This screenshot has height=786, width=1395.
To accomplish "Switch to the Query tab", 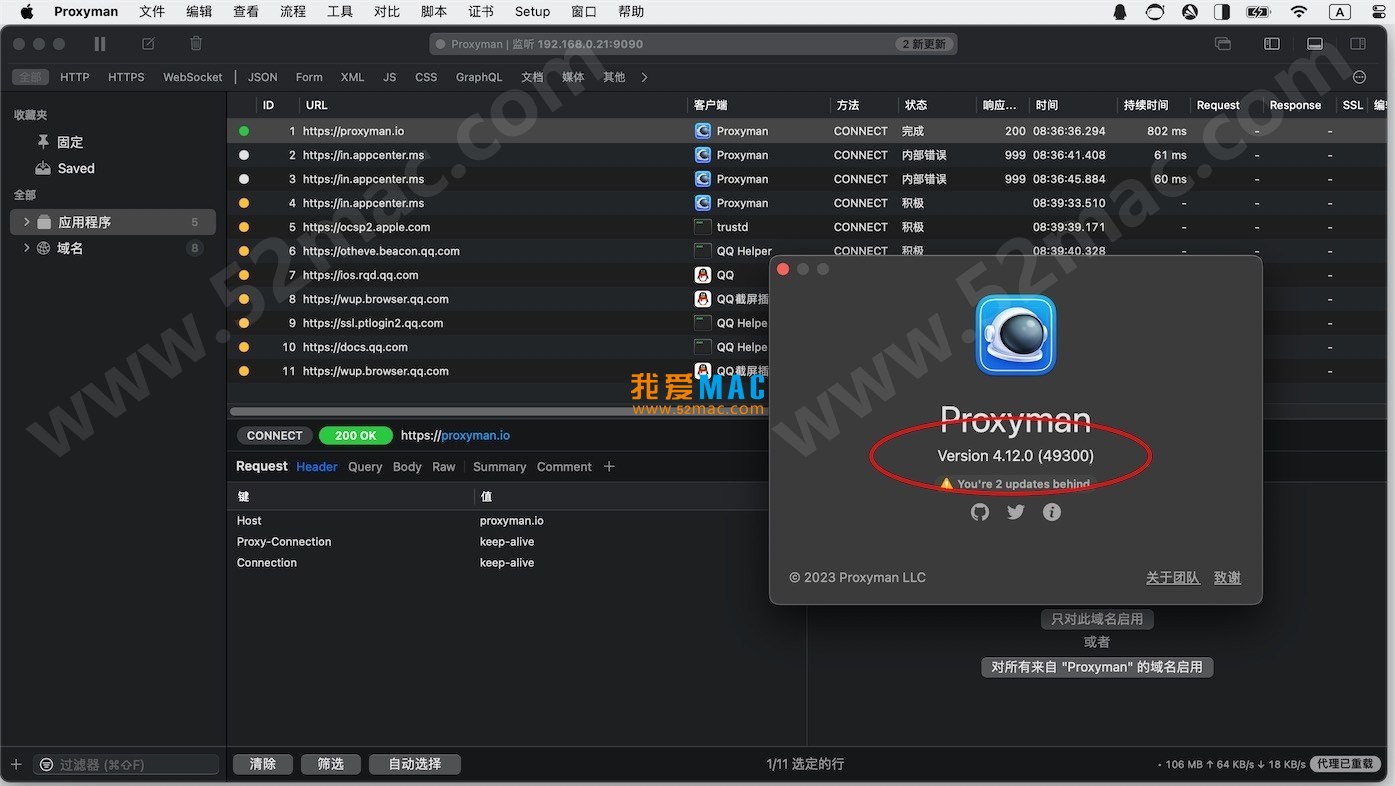I will click(365, 467).
